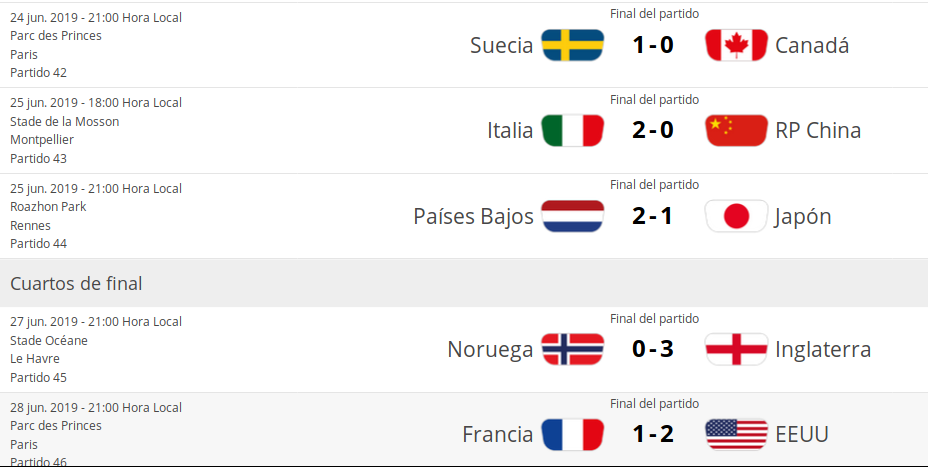
Task: Open the RP China team link
Action: [x=818, y=131]
